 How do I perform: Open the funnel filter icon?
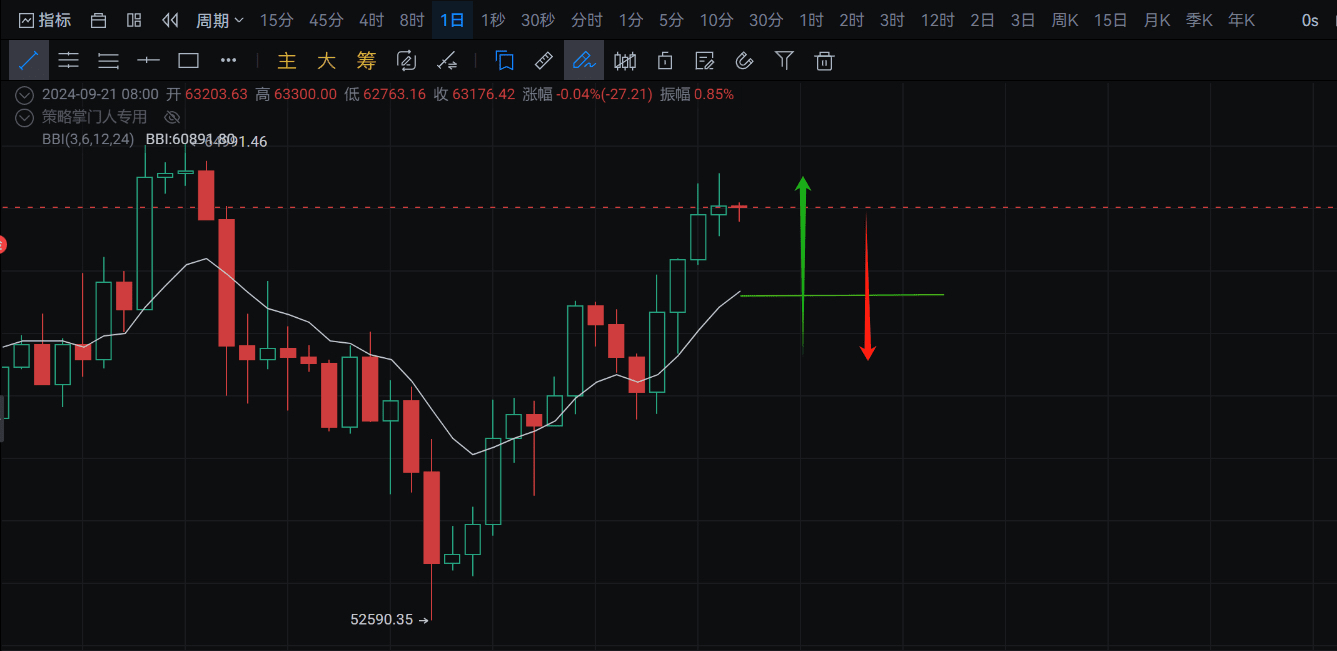pyautogui.click(x=784, y=61)
